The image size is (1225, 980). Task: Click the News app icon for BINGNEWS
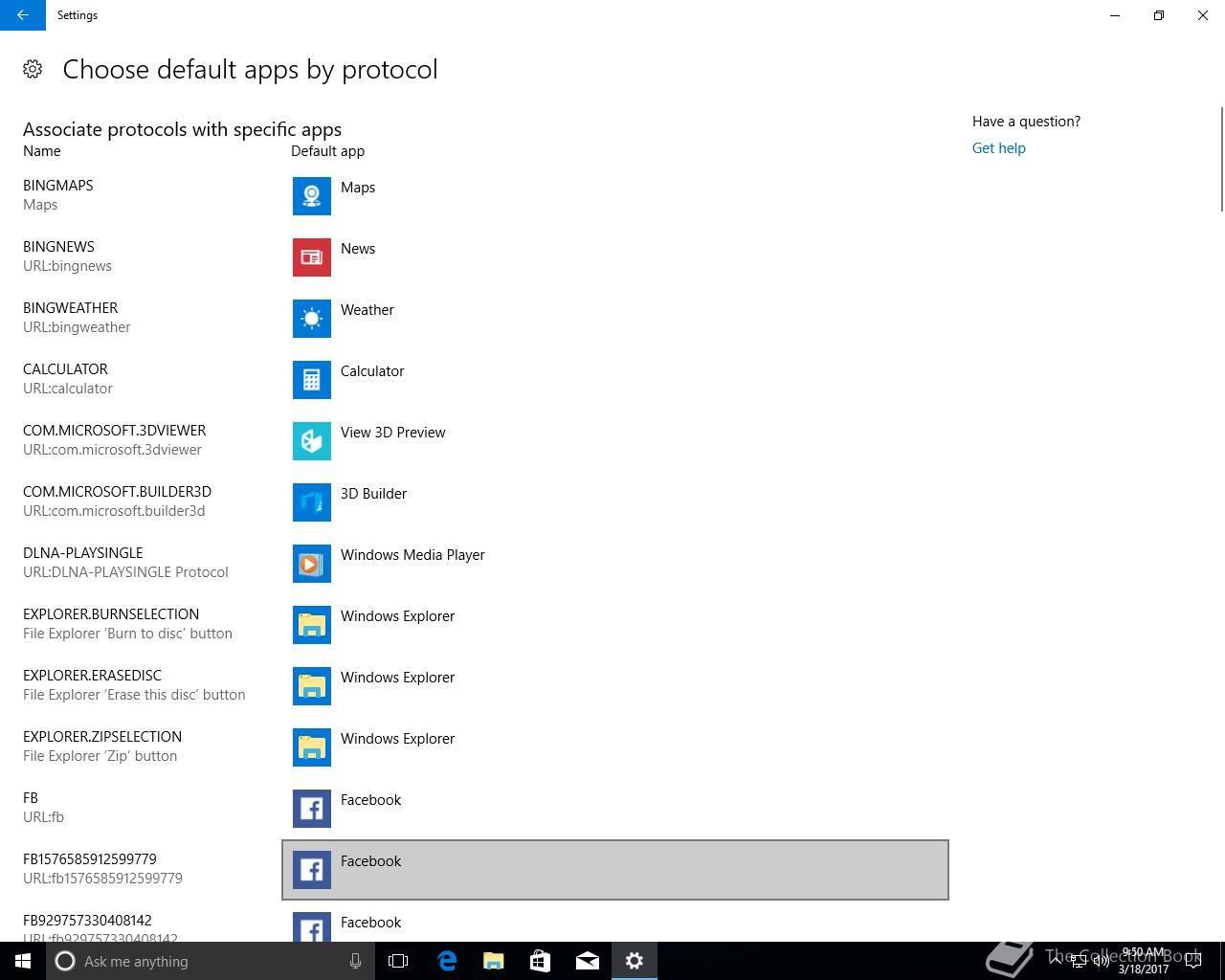(x=312, y=257)
